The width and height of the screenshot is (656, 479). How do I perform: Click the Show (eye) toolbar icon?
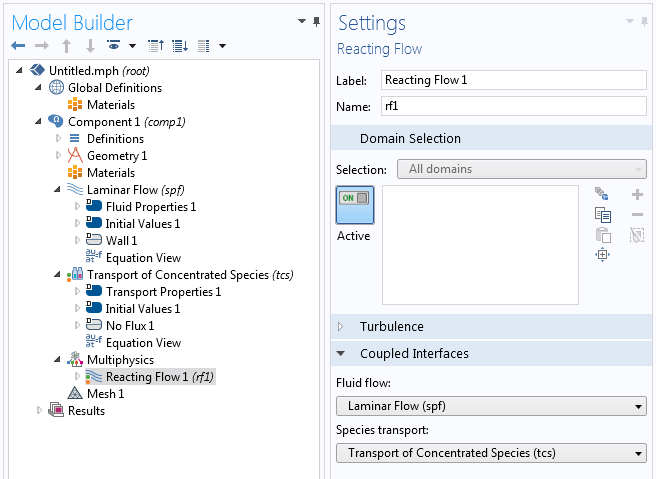tap(114, 46)
